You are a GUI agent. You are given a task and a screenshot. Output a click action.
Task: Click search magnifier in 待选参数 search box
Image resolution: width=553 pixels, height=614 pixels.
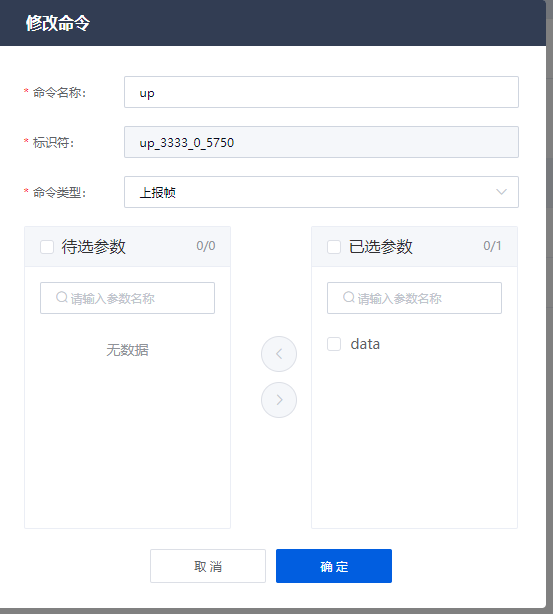point(62,298)
